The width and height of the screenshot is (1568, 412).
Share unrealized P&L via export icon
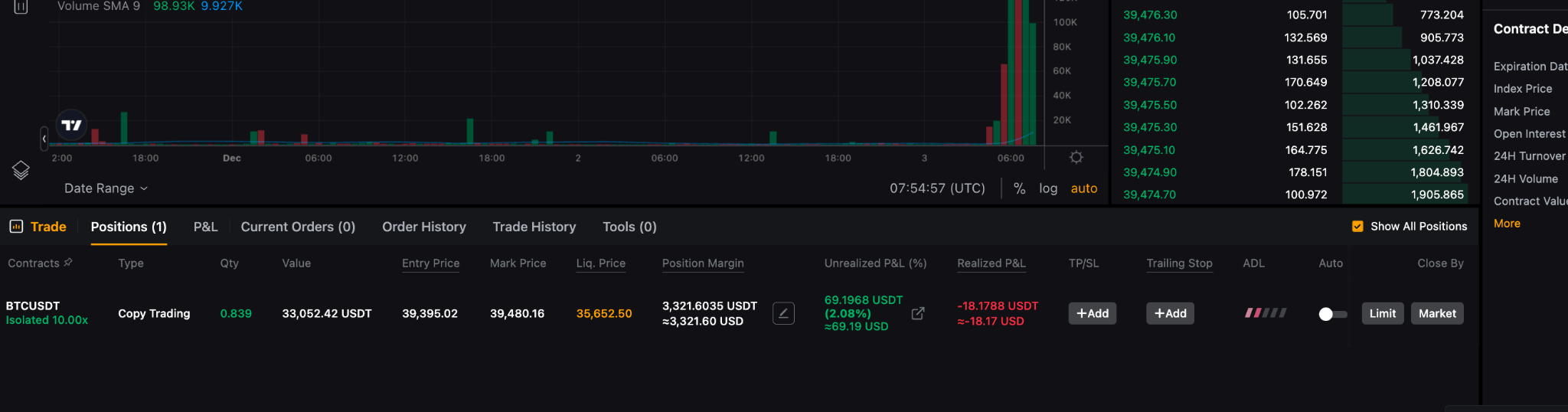coord(918,313)
